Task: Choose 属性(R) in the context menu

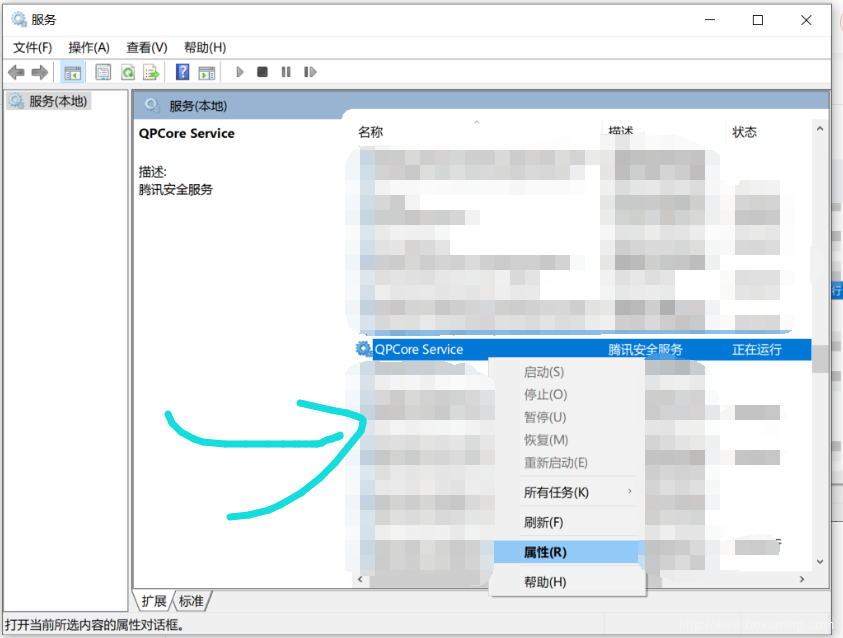Action: coord(567,552)
